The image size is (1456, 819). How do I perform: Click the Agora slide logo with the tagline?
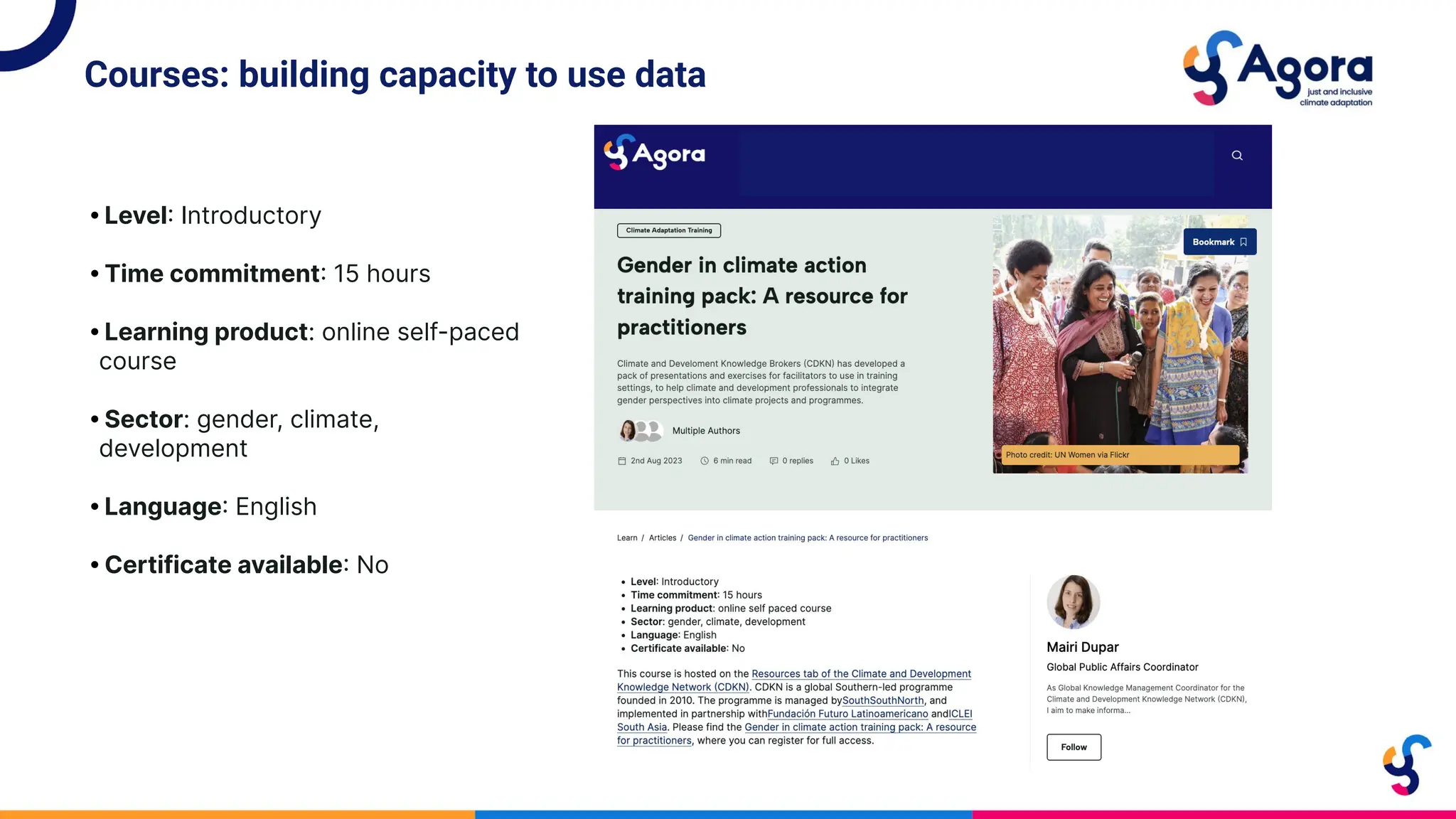(1278, 69)
